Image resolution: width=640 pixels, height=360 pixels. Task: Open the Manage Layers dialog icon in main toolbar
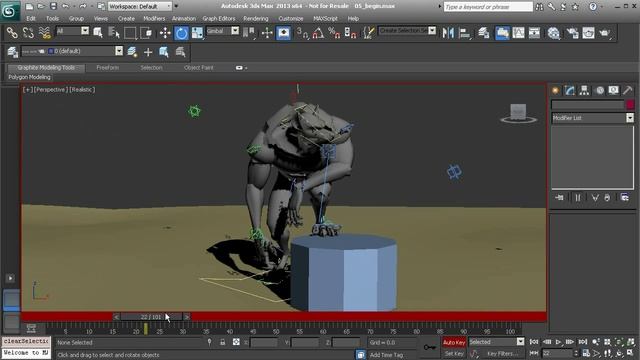click(x=484, y=33)
